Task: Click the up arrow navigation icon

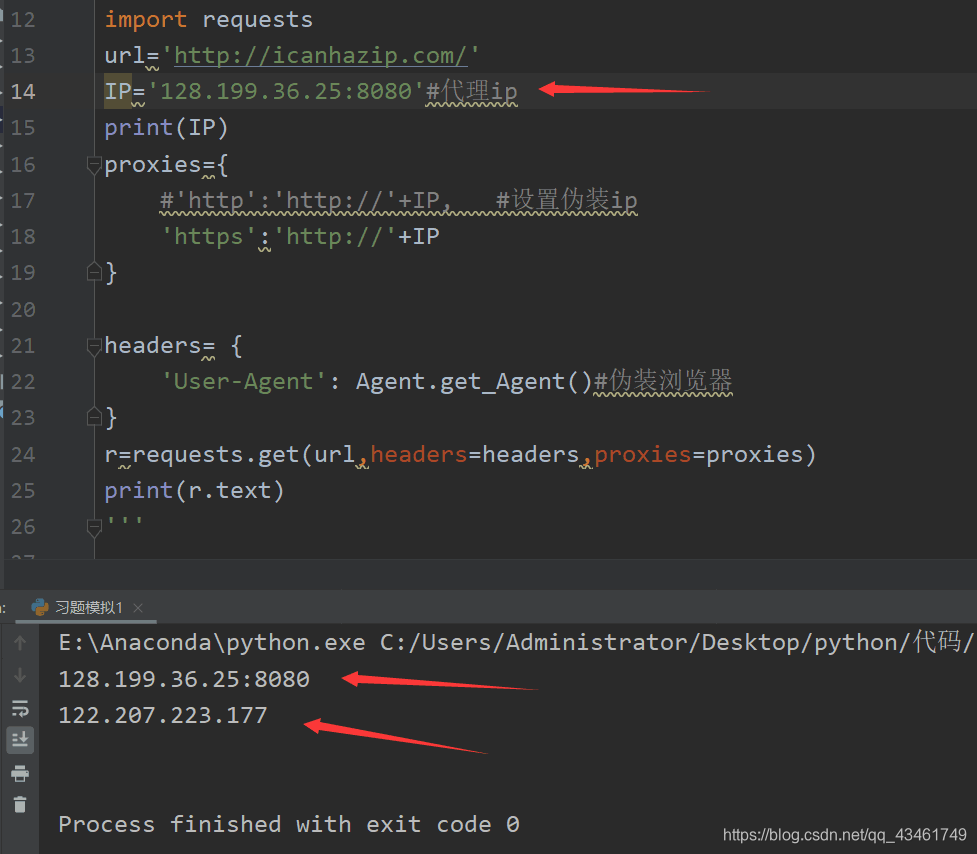Action: 20,643
